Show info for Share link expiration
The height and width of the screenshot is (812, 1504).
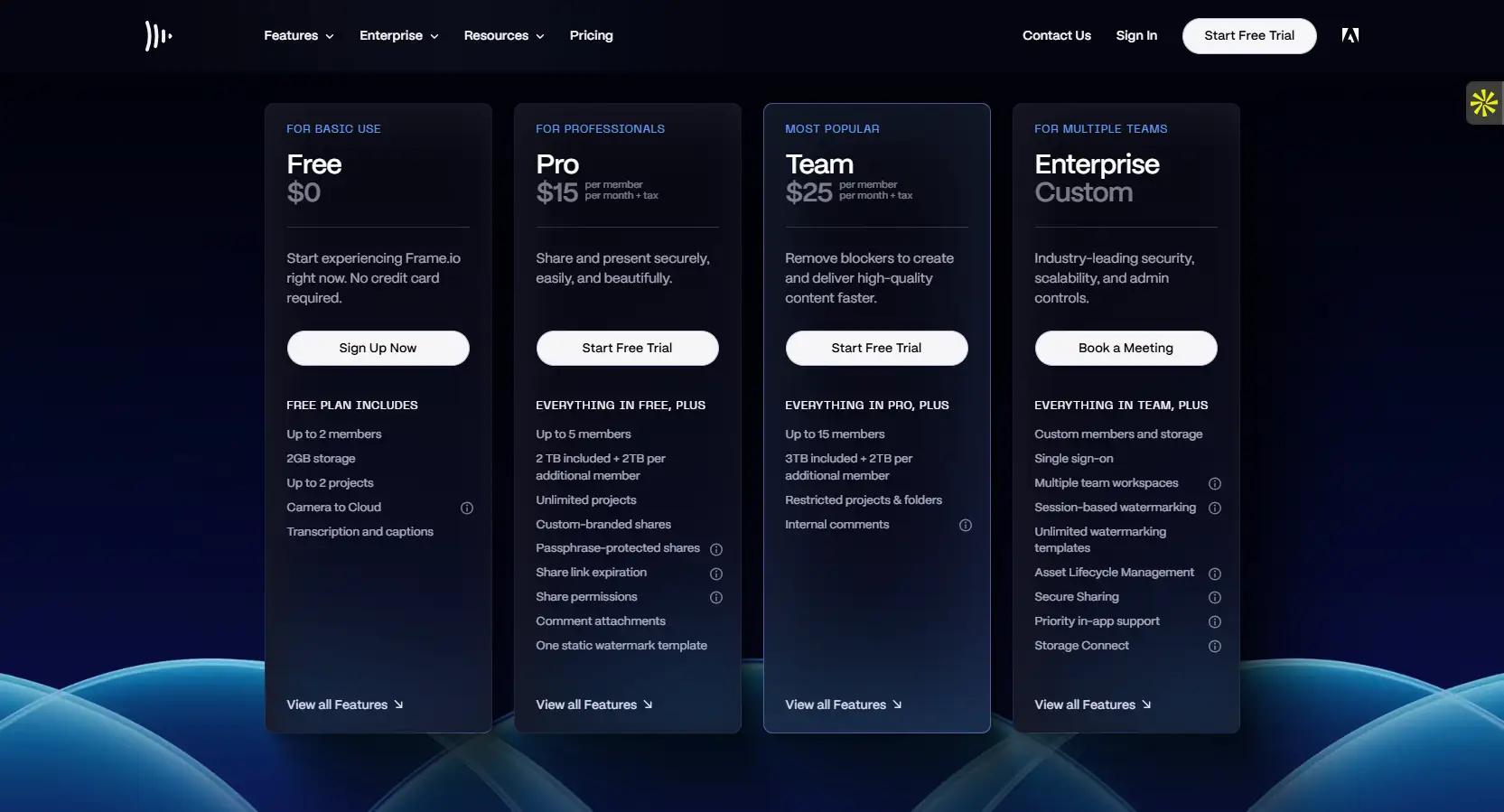pos(716,574)
